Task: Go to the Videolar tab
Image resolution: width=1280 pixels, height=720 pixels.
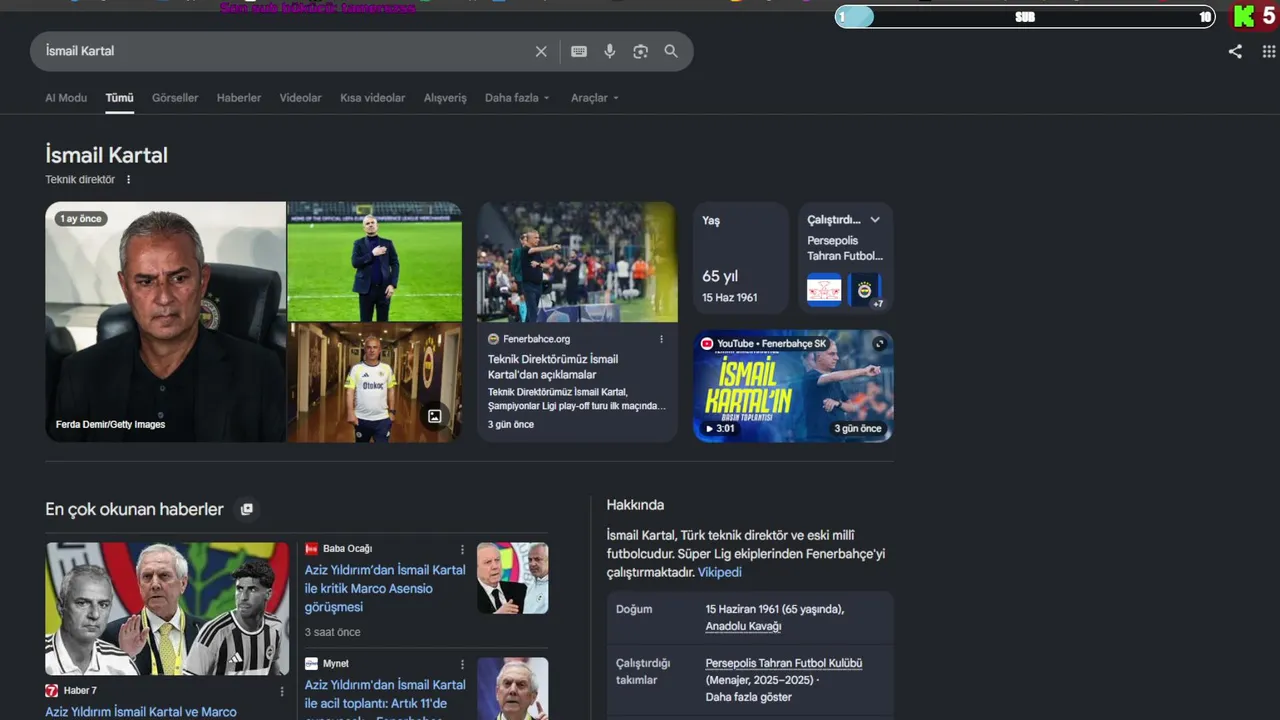Action: tap(301, 98)
